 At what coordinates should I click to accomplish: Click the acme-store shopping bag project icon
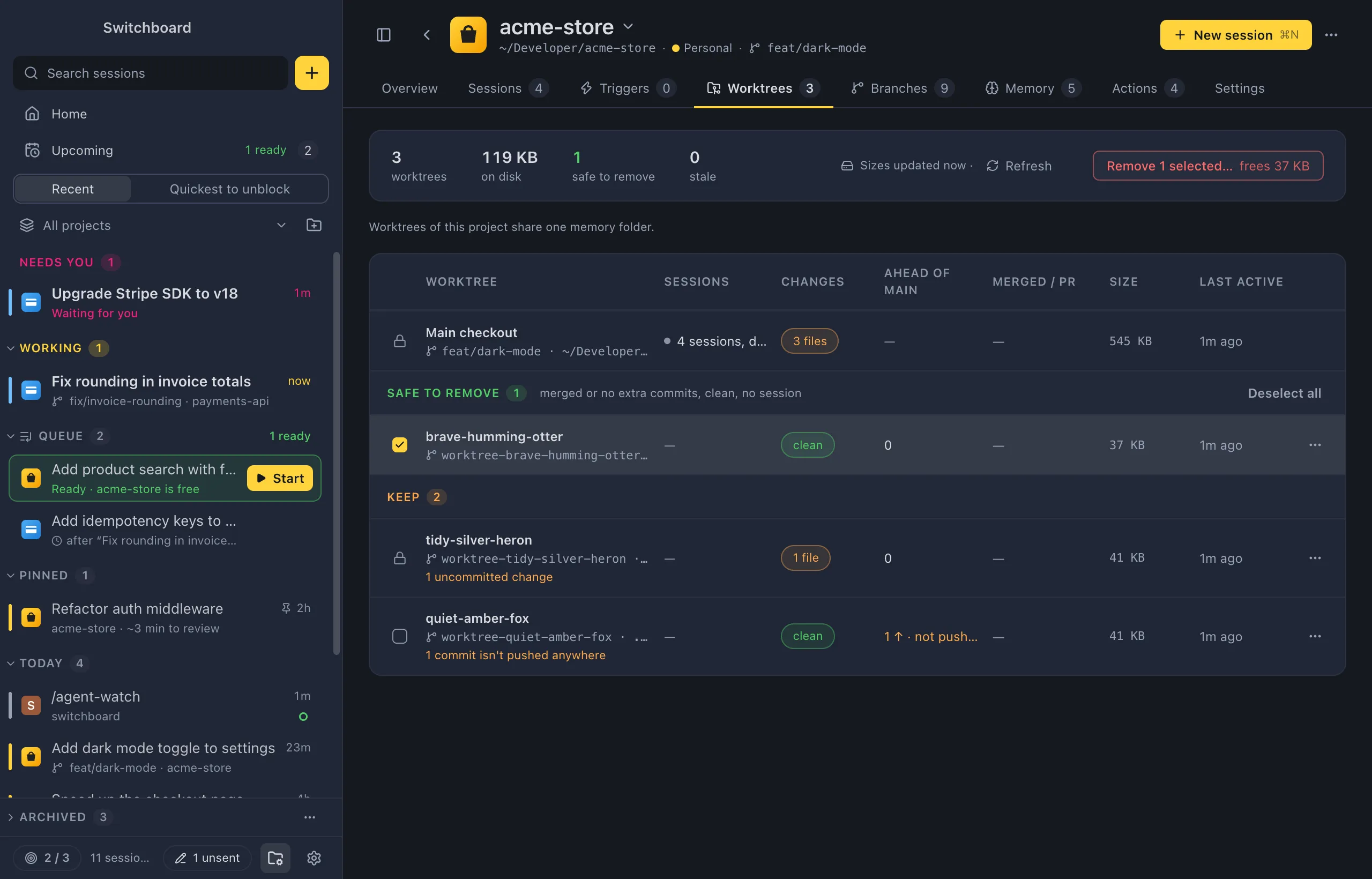pos(468,35)
